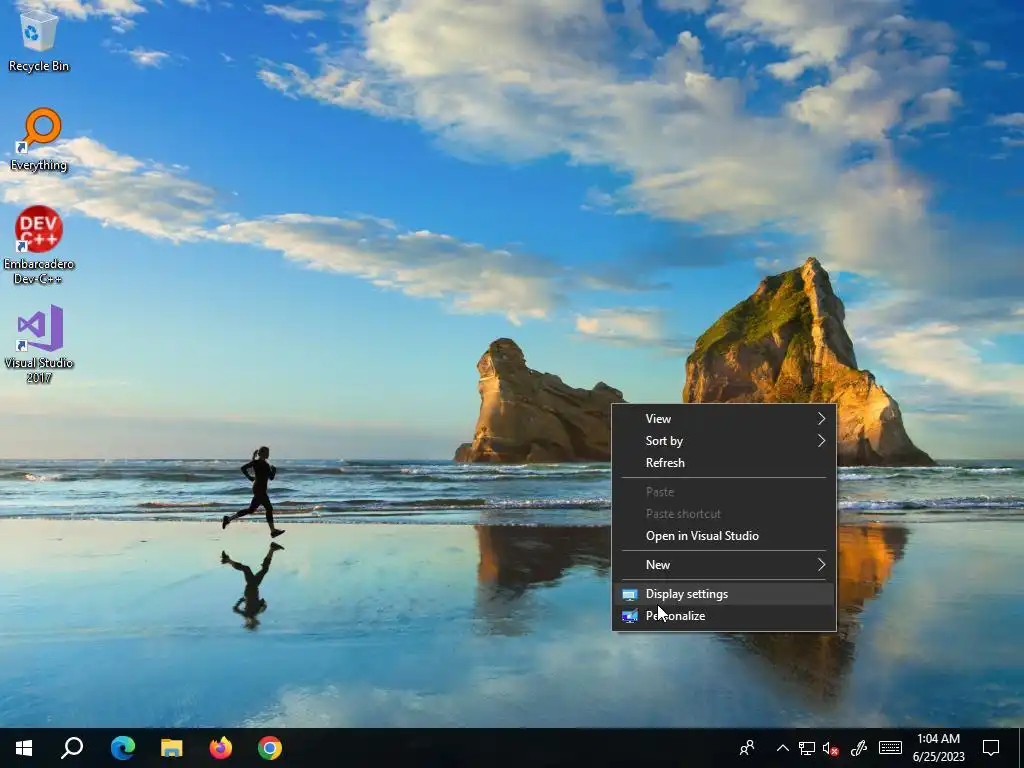Open the taskbar clock showing 1:04 AM
The width and height of the screenshot is (1024, 768).
[938, 748]
